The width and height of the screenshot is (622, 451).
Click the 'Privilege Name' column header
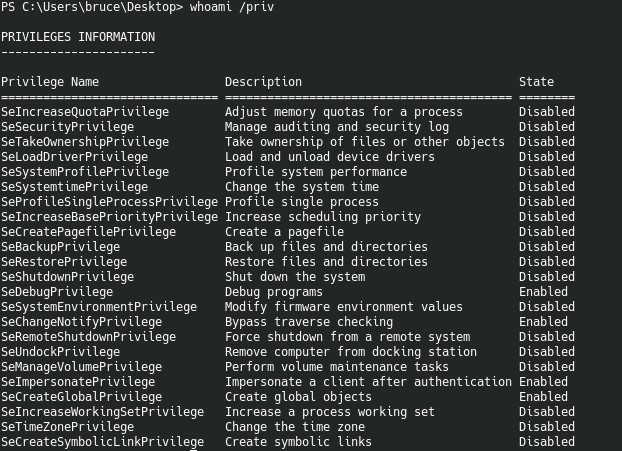(50, 82)
